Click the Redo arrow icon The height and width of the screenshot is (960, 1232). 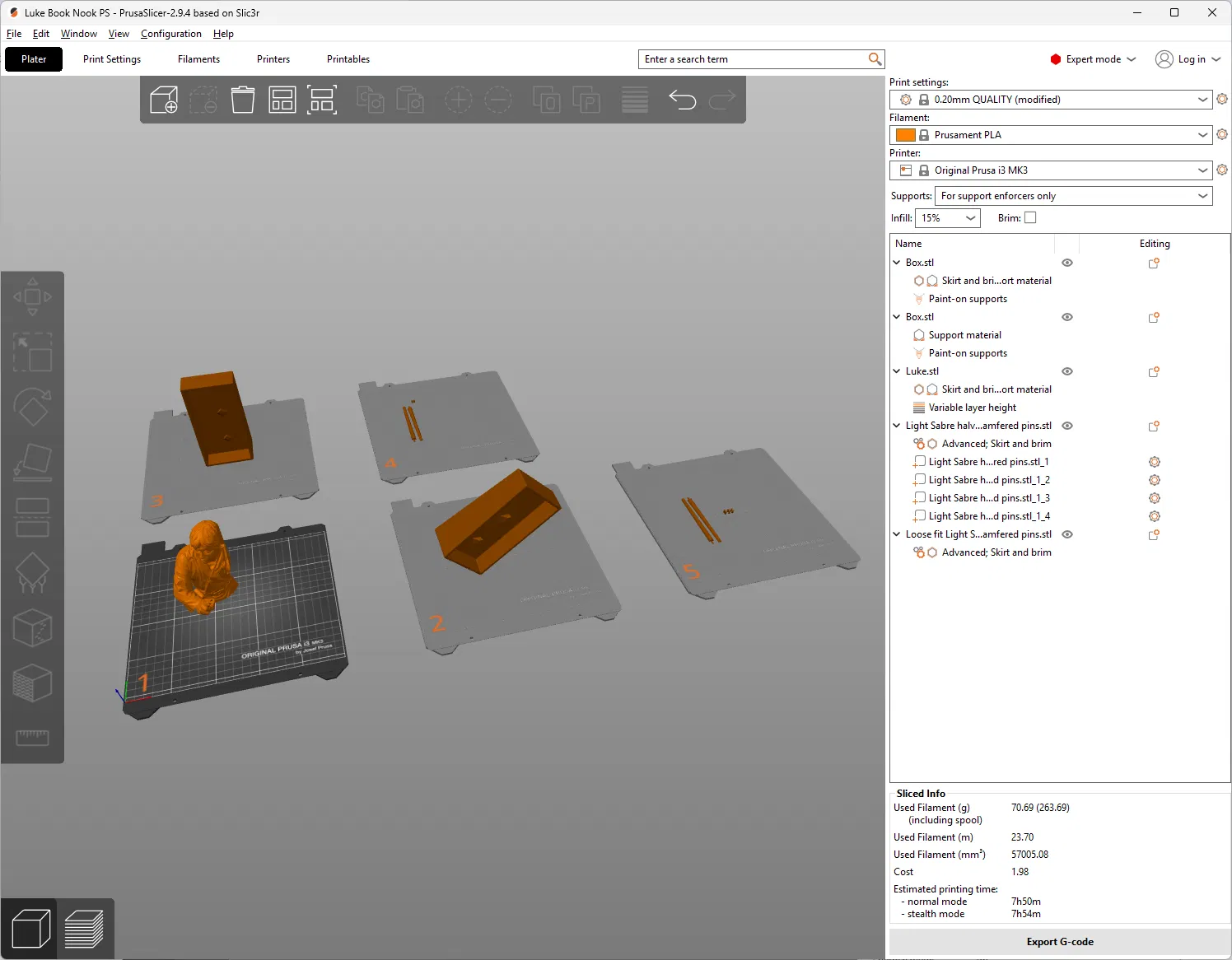click(722, 100)
